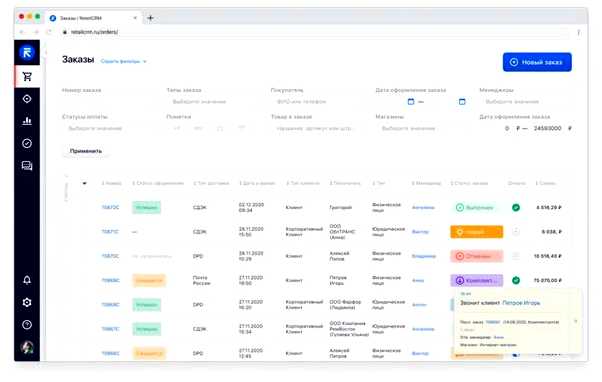Open order number link in Алексей Попов row
602x382 pixels.
click(x=110, y=256)
